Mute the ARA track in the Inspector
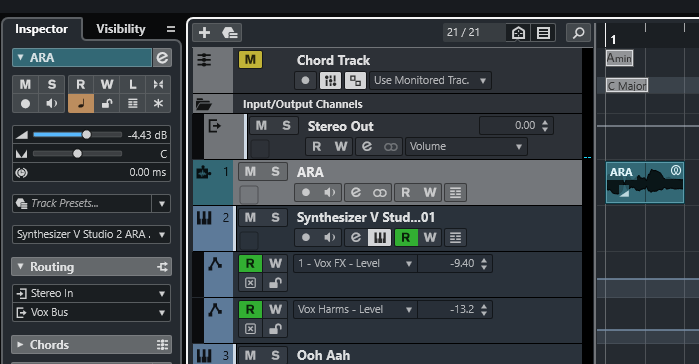Image resolution: width=699 pixels, height=364 pixels. (25, 84)
